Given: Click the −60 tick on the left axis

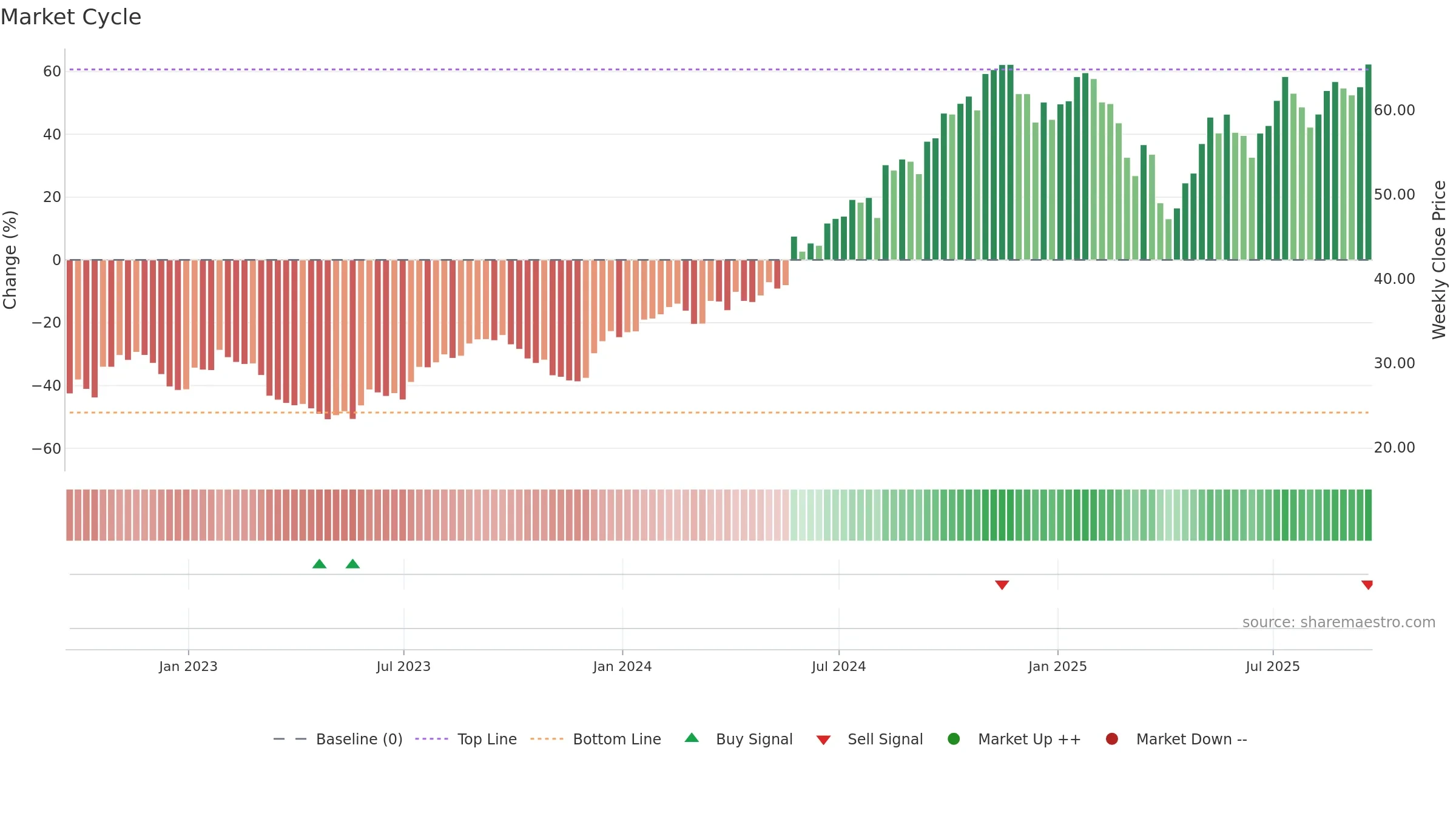Looking at the screenshot, I should [47, 449].
